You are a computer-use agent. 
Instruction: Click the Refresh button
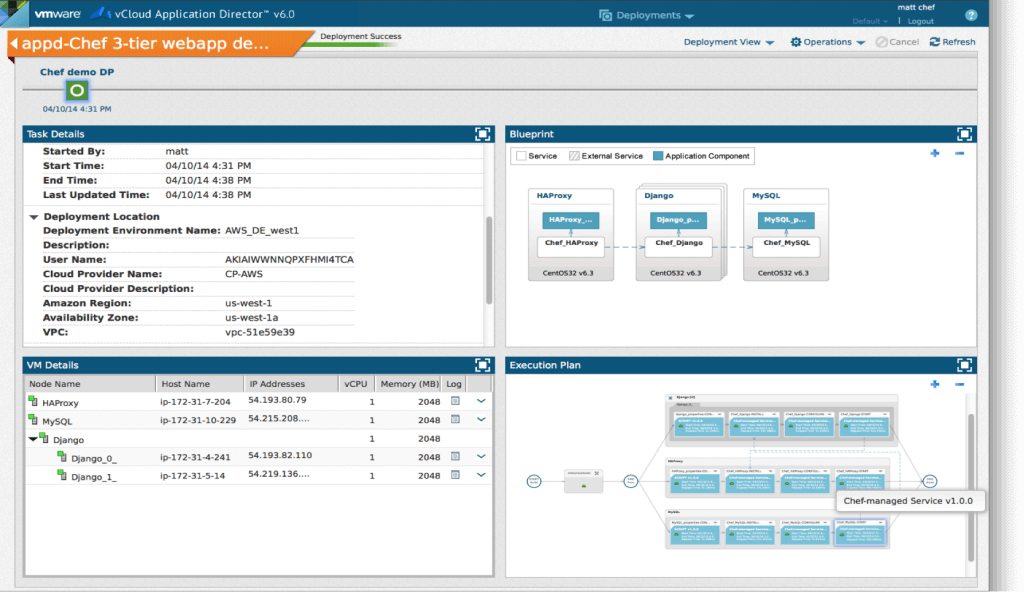pyautogui.click(x=952, y=42)
